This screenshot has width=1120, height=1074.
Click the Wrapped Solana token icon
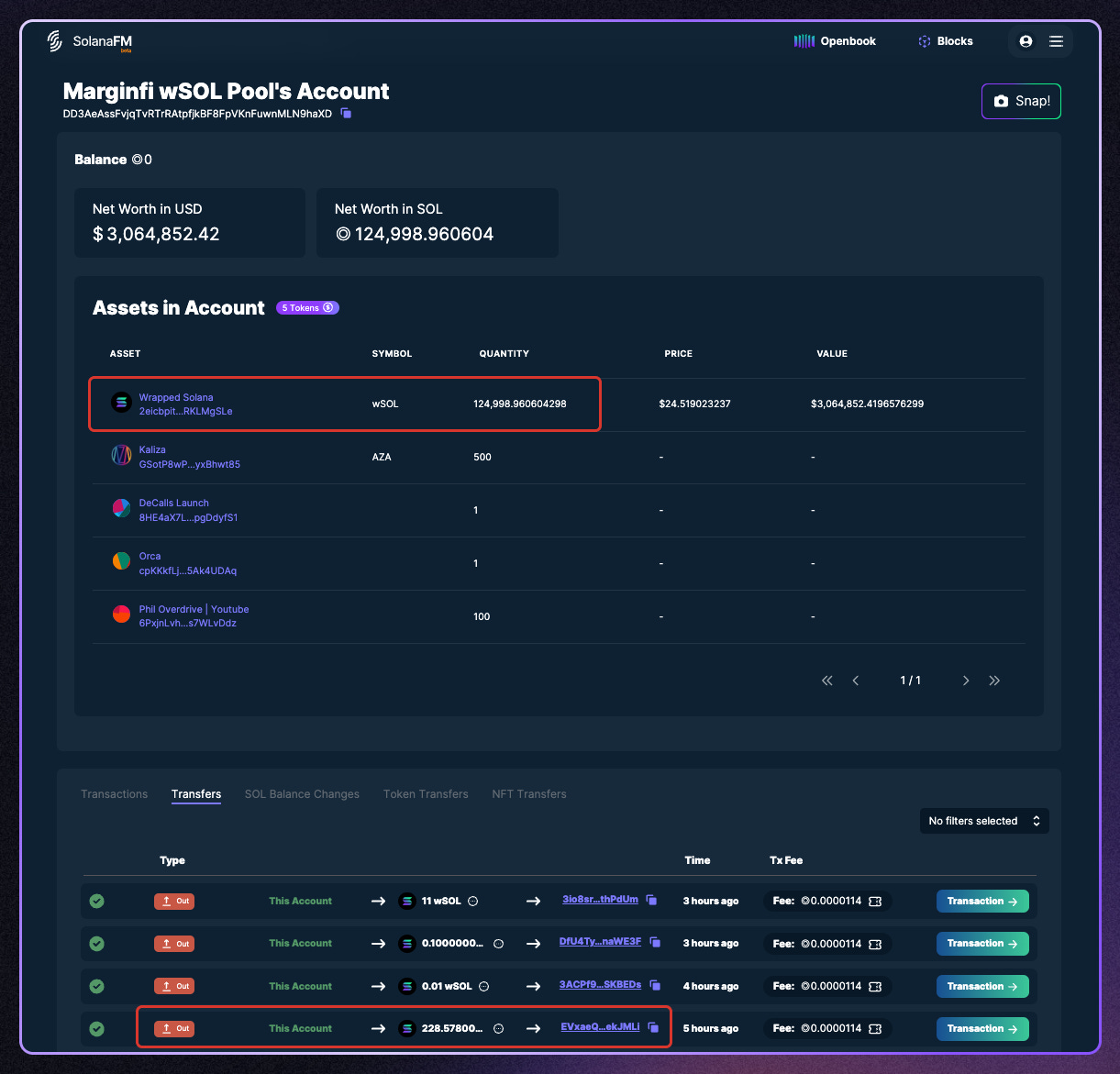click(x=121, y=403)
